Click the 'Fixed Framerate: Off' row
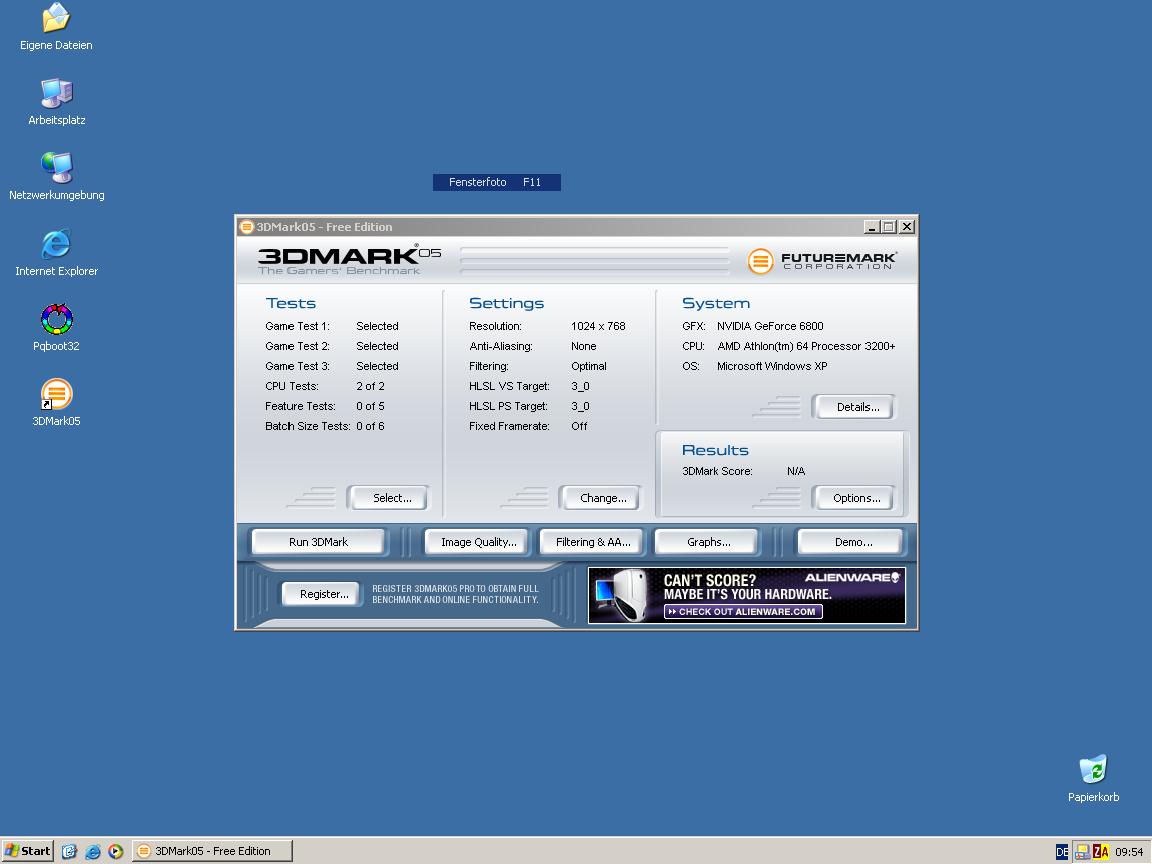 pos(528,425)
